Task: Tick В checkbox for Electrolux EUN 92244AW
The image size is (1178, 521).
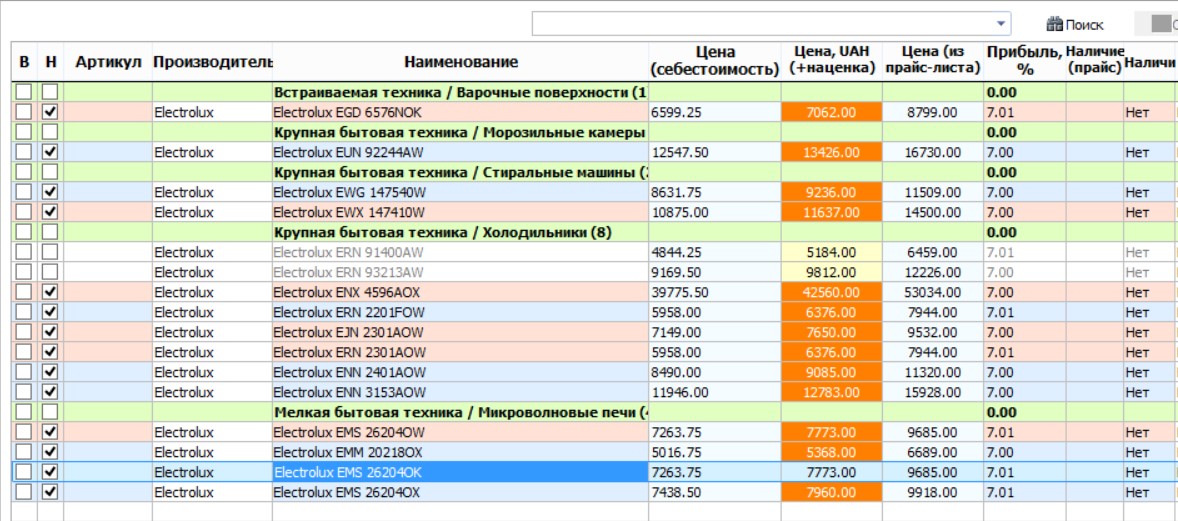Action: click(x=24, y=153)
